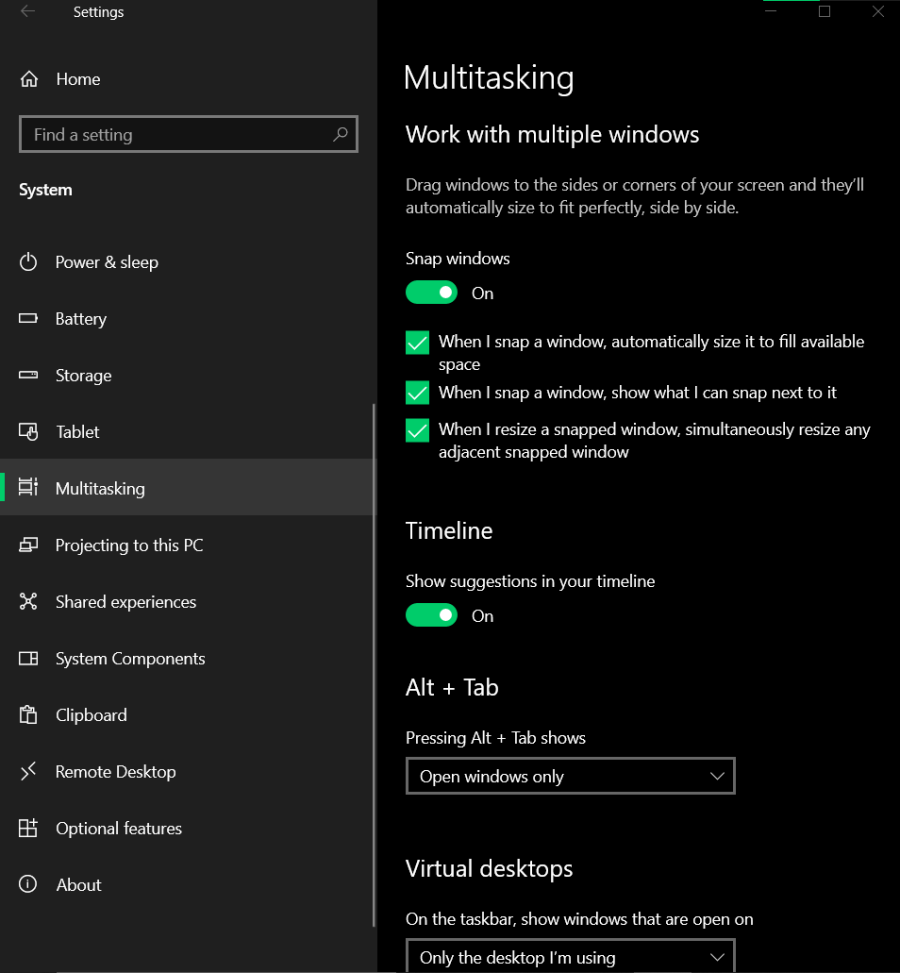Uncheck automatically size to fill available space
Viewport: 900px width, 973px height.
pos(417,343)
